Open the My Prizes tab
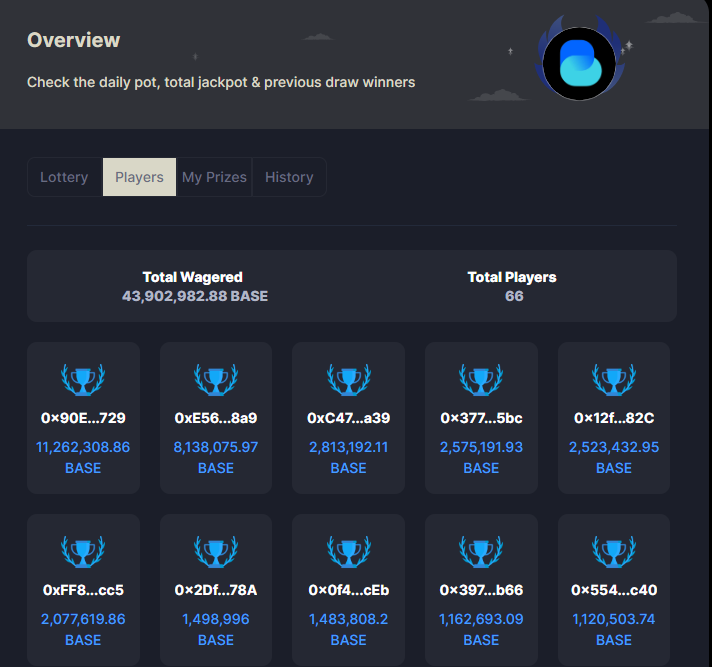 (214, 177)
